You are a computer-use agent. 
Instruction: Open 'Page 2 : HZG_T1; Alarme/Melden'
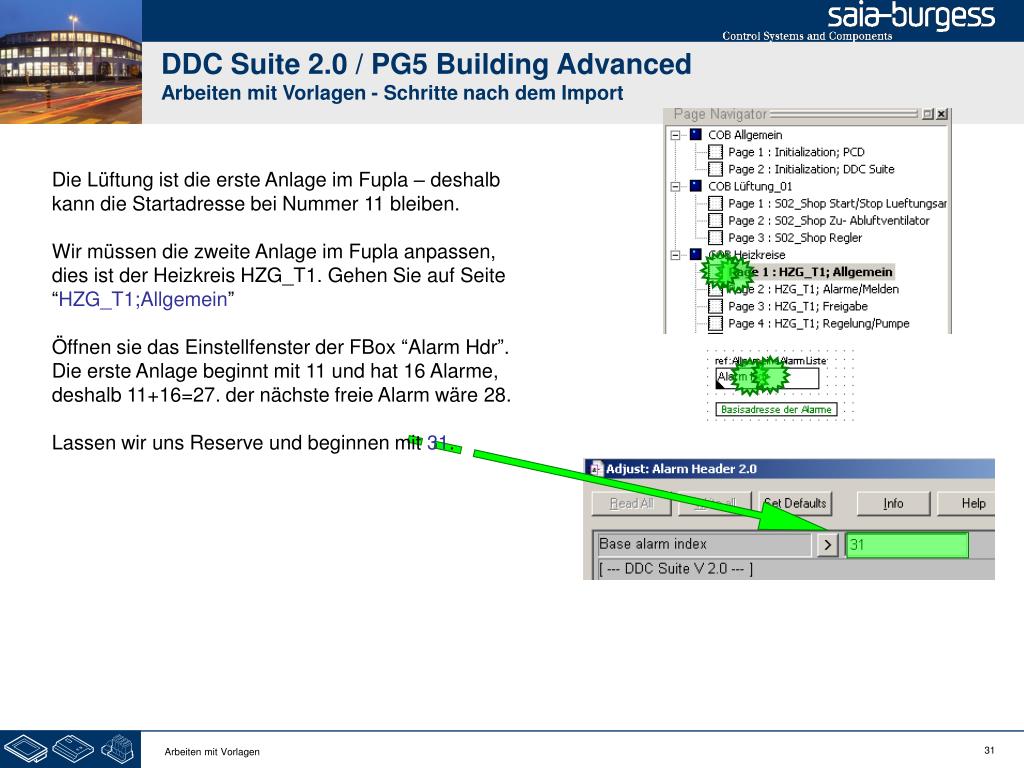coord(813,289)
